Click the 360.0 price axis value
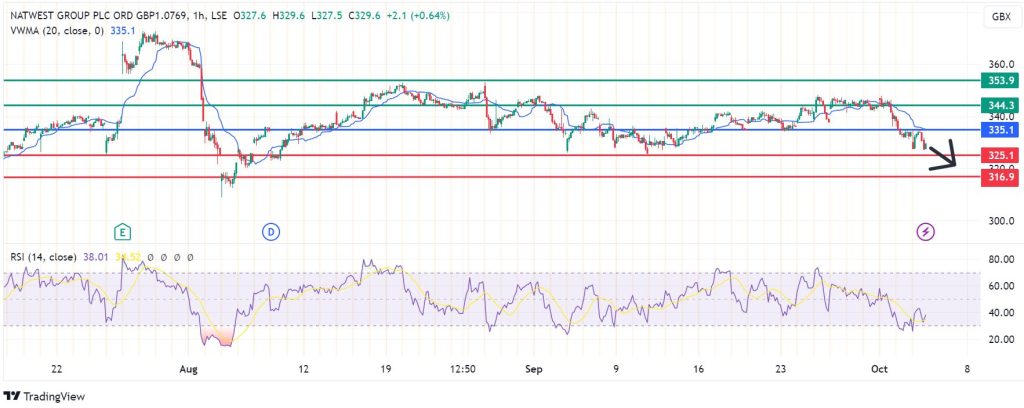Screen dimensions: 1024x408 point(1002,65)
